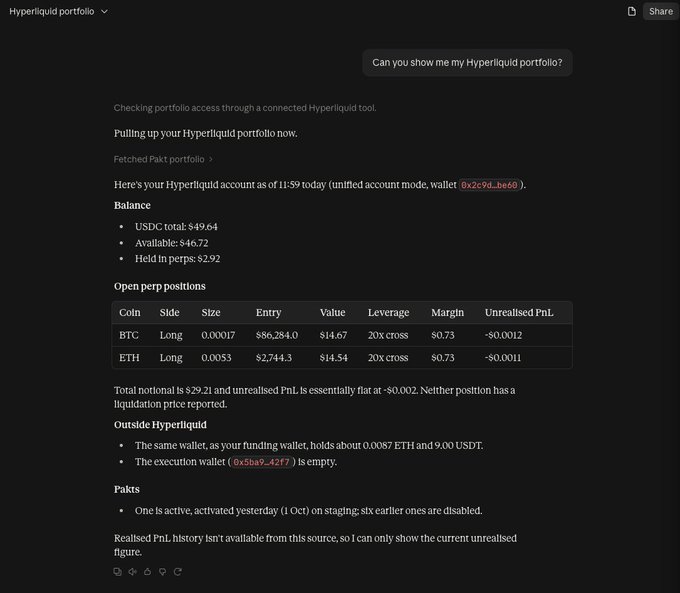Expand the 'Checking portfolio access' thinking line
Viewport: 680px width, 593px height.
tap(245, 108)
